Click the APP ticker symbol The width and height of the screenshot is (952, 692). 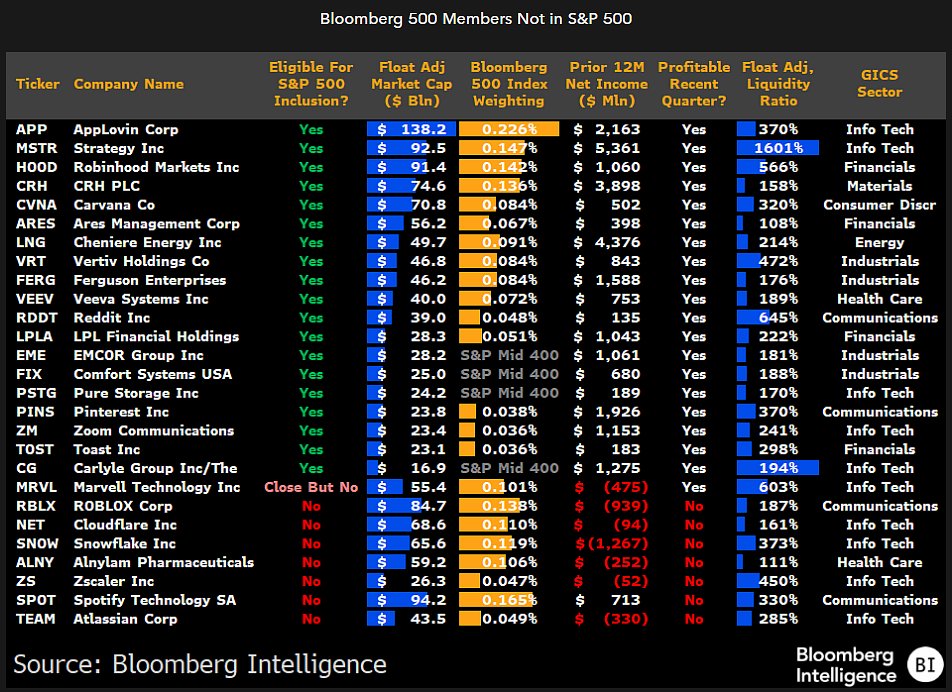(32, 129)
